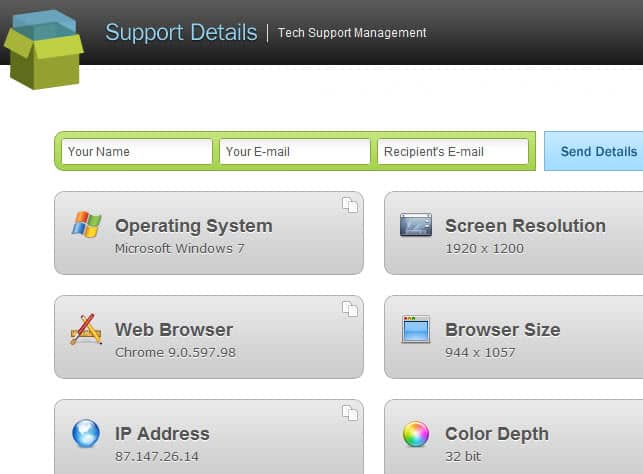The width and height of the screenshot is (643, 474).
Task: Click the Web Browser pencil-ruler icon
Action: 86,329
